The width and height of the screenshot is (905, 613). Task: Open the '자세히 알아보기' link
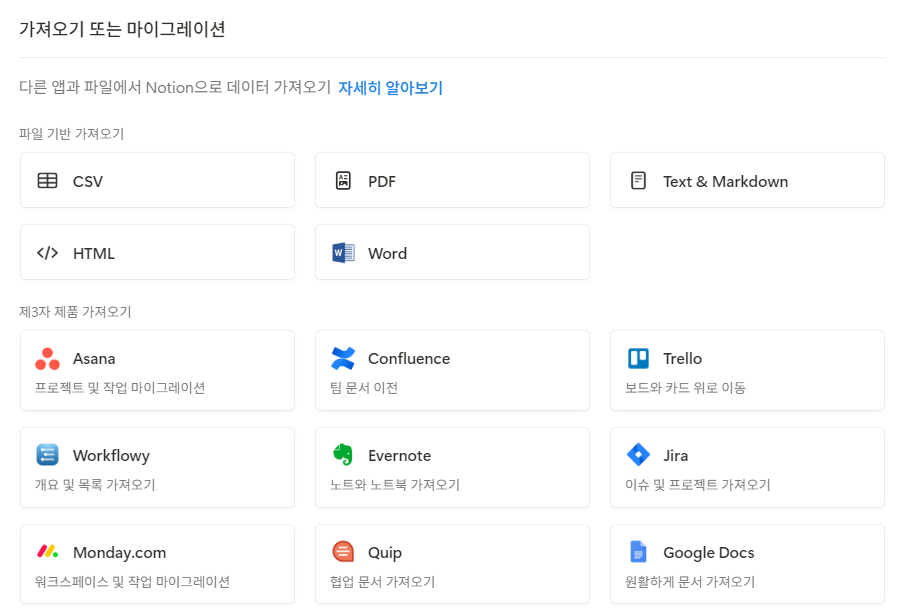(388, 88)
